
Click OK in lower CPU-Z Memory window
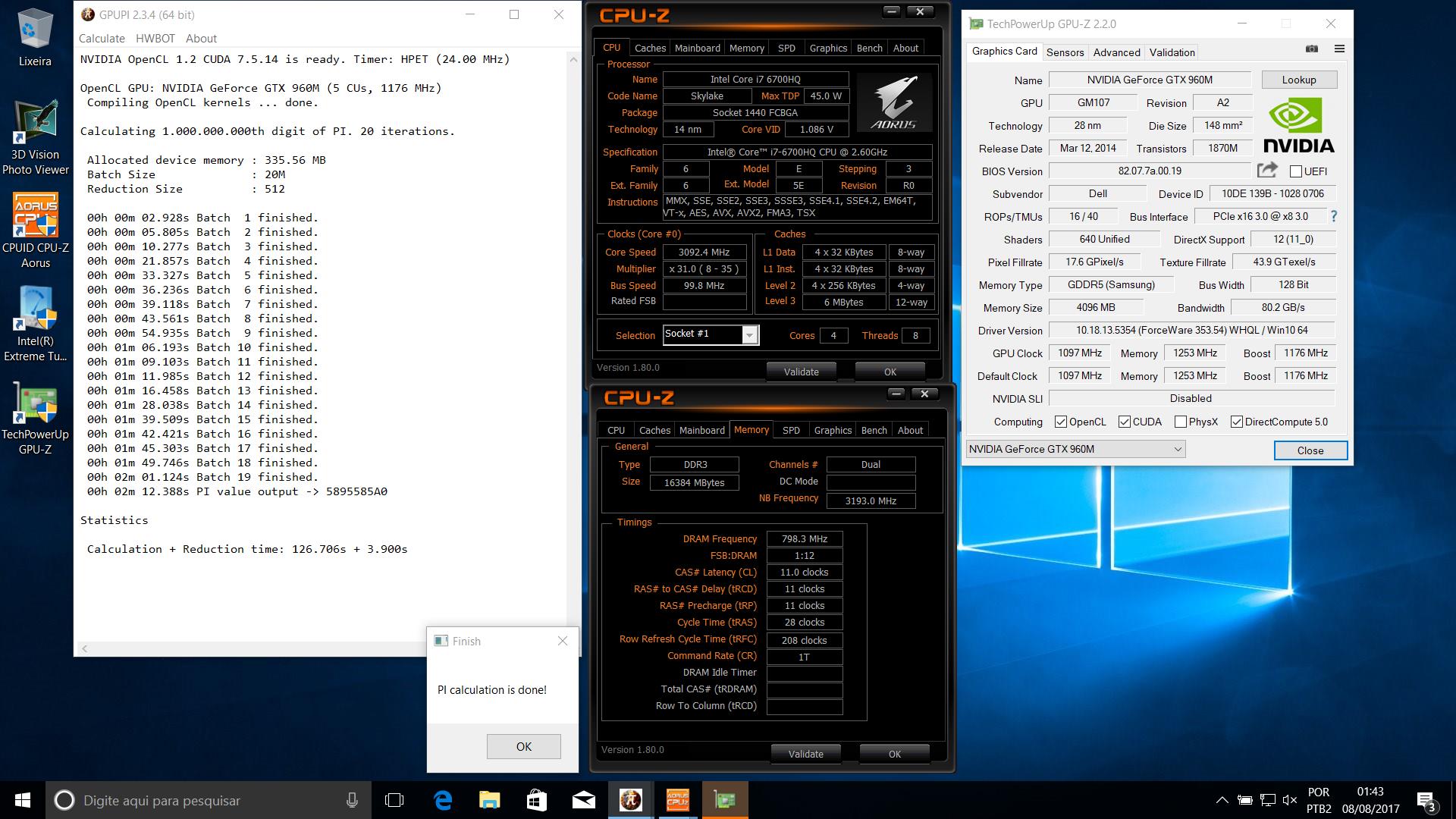(895, 754)
